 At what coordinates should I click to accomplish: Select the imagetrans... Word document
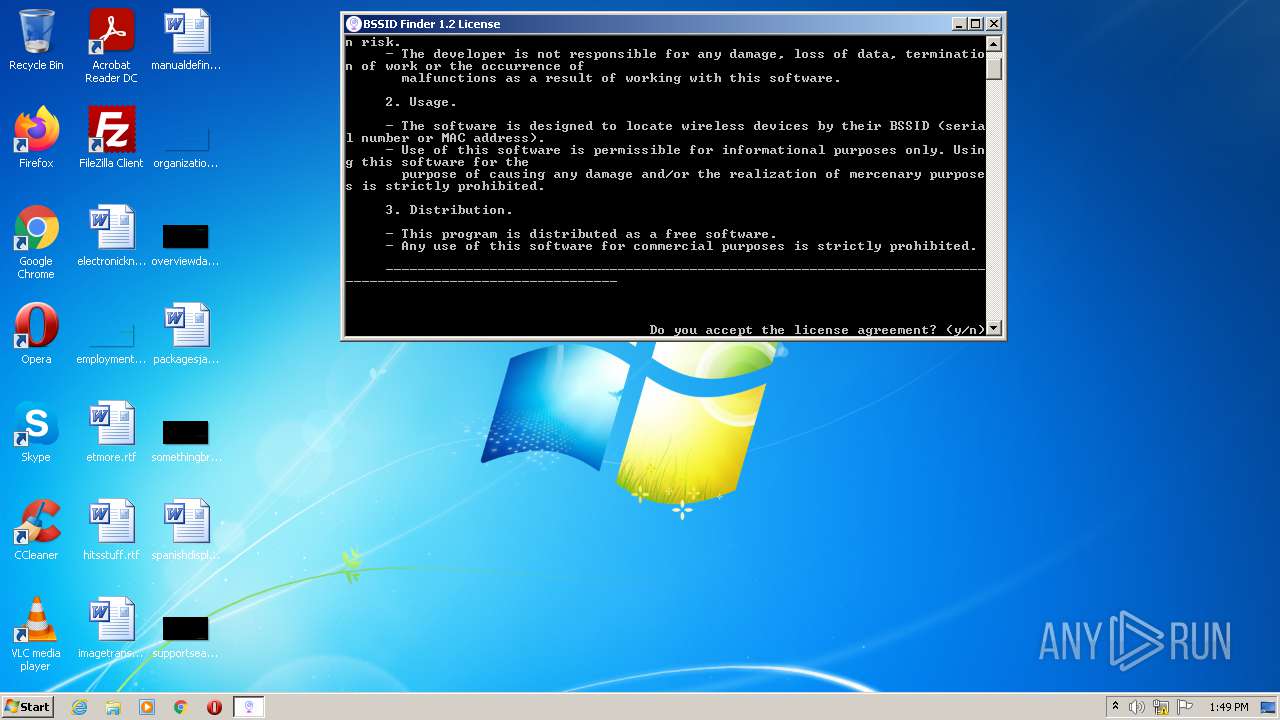111,628
